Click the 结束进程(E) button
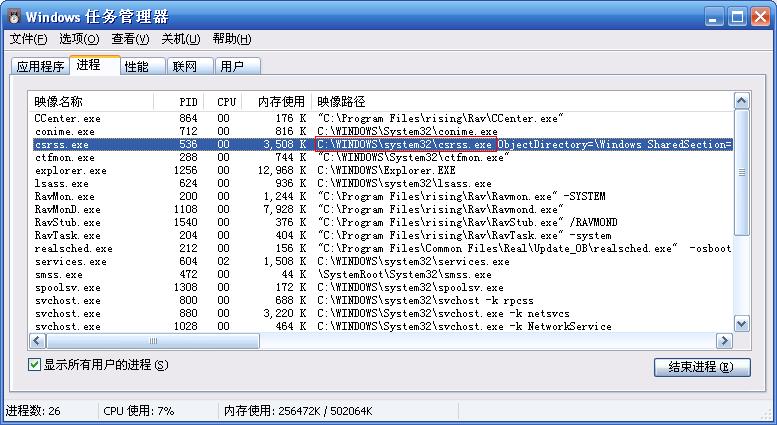Image resolution: width=777 pixels, height=425 pixels. [x=702, y=367]
